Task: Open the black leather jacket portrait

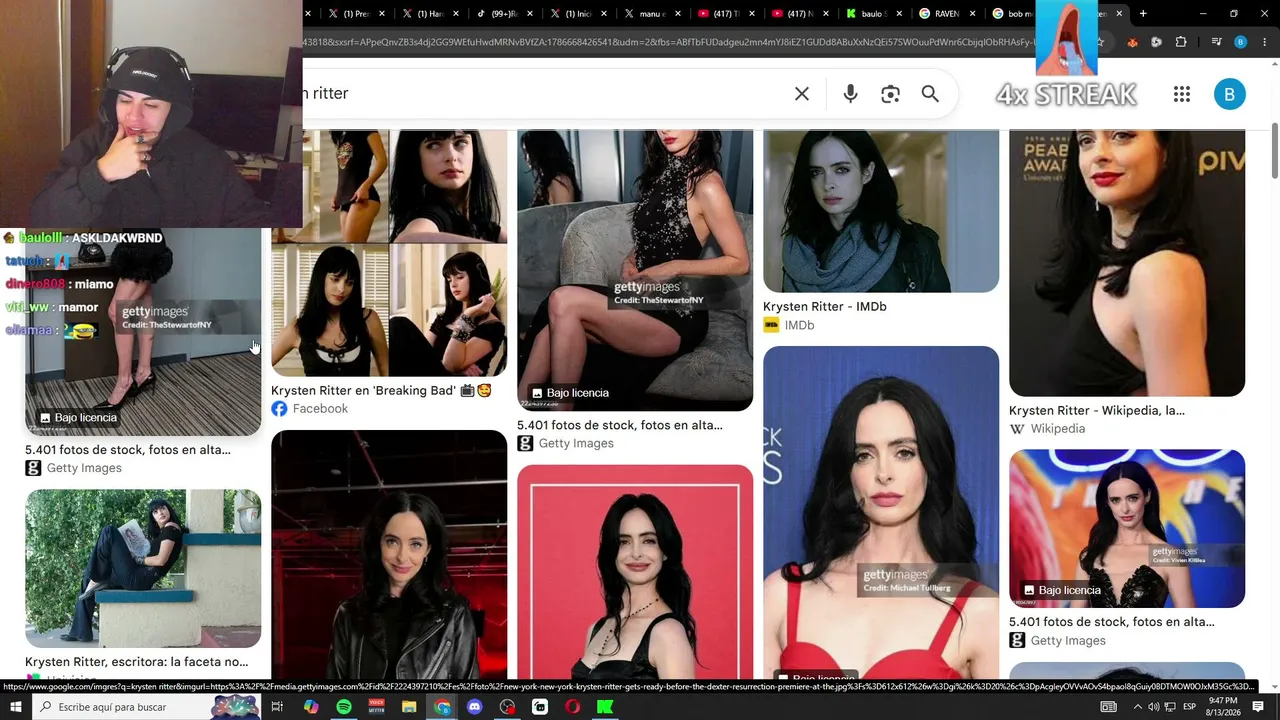Action: (x=389, y=555)
